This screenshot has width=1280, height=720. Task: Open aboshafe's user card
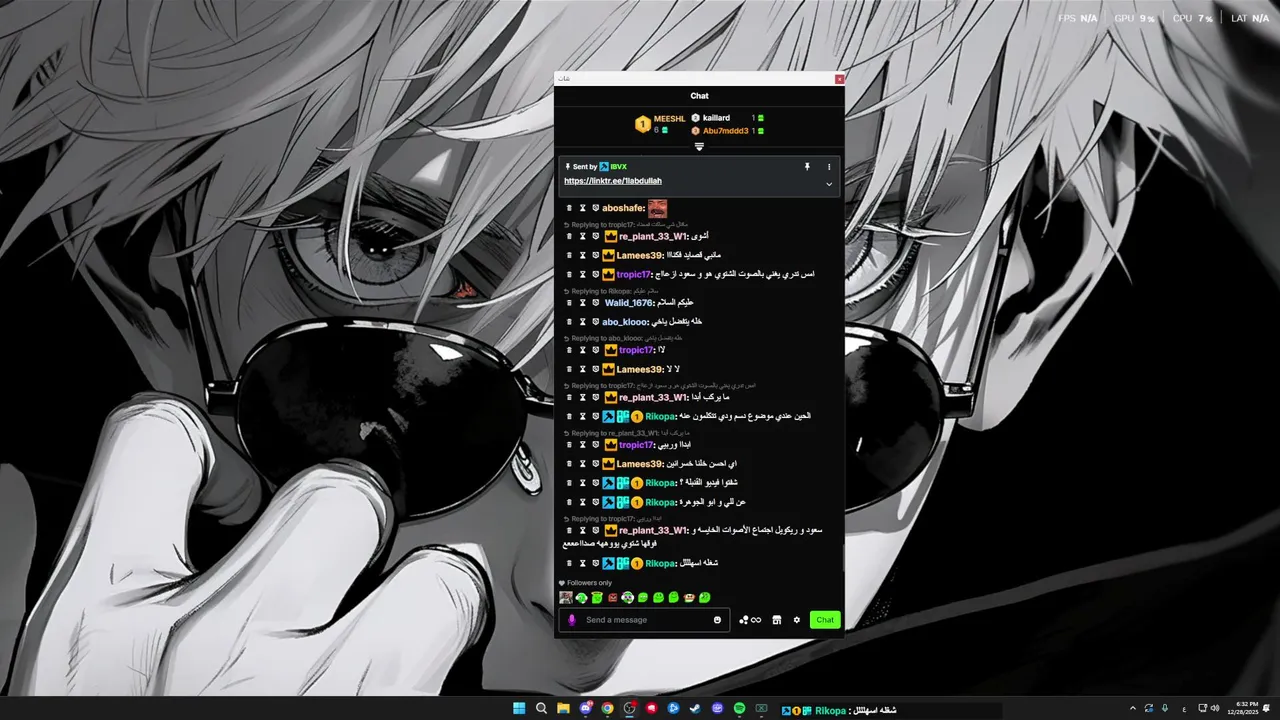click(623, 208)
